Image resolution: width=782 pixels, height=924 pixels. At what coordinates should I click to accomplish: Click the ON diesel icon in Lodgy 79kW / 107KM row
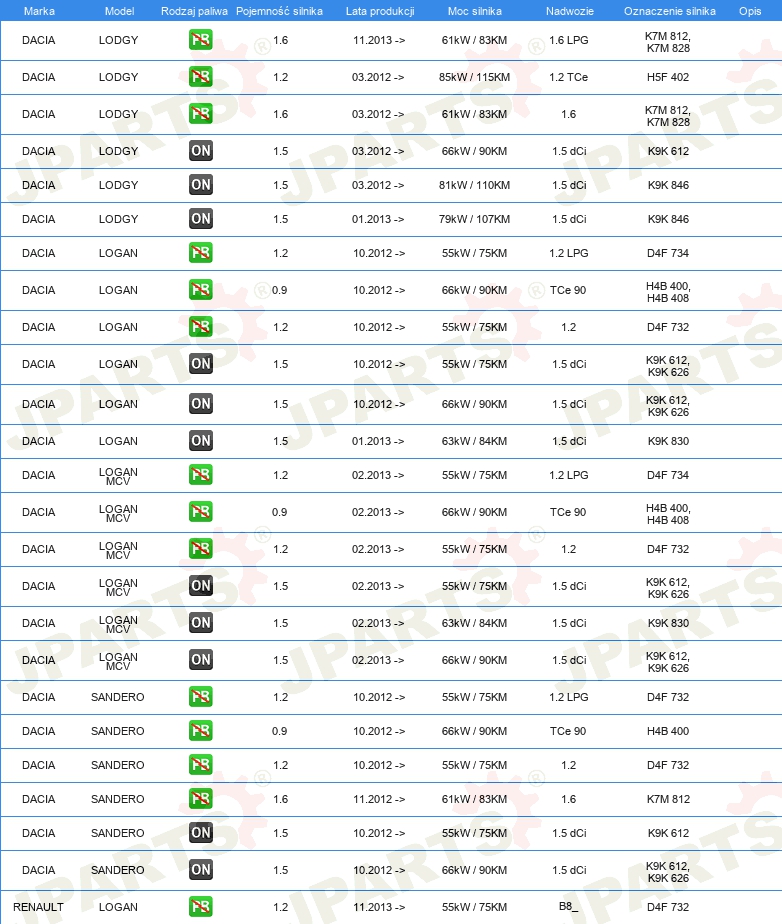pos(200,219)
